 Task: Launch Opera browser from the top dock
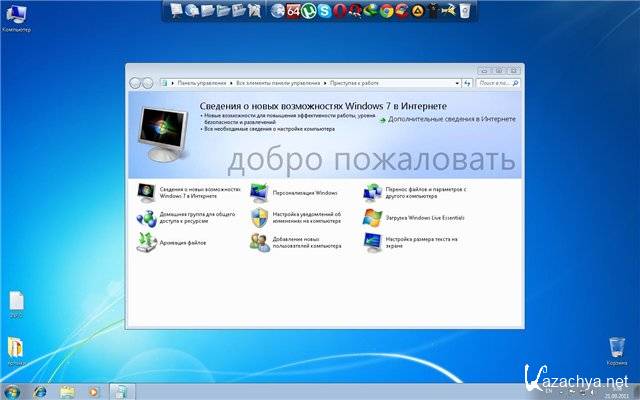[341, 11]
